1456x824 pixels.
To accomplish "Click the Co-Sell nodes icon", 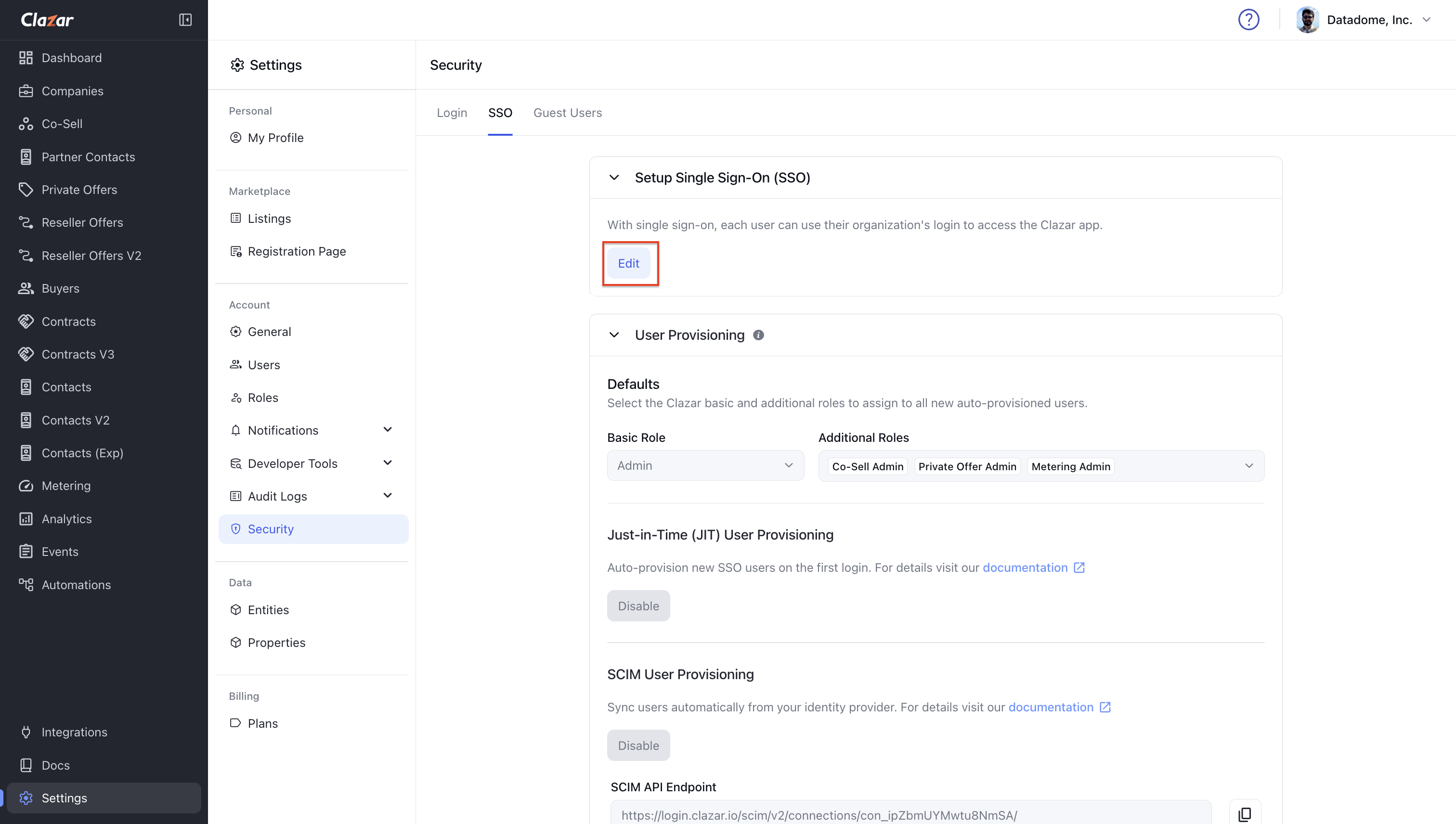I will (x=26, y=124).
